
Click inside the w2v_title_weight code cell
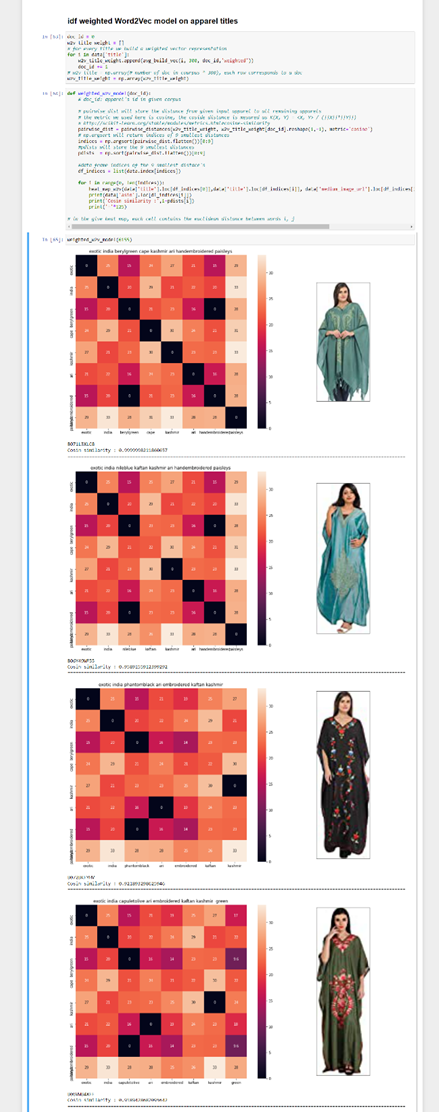pyautogui.click(x=240, y=59)
